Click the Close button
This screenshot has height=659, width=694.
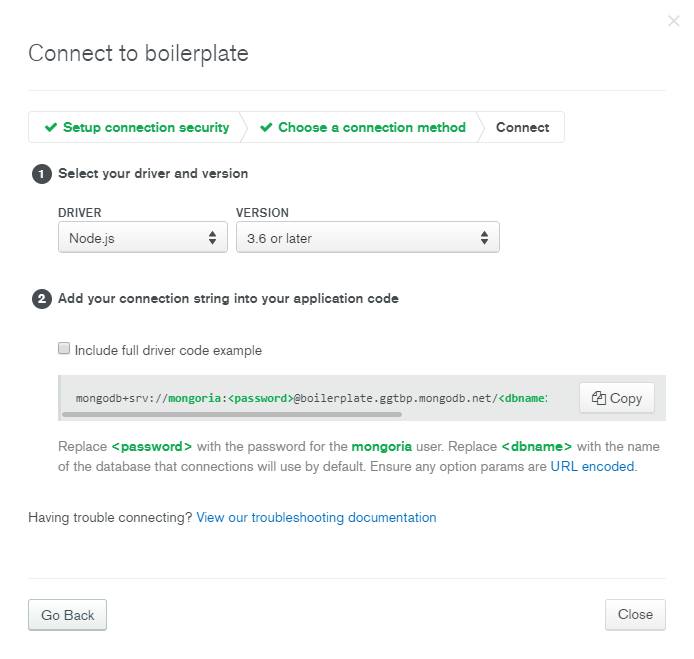[635, 614]
